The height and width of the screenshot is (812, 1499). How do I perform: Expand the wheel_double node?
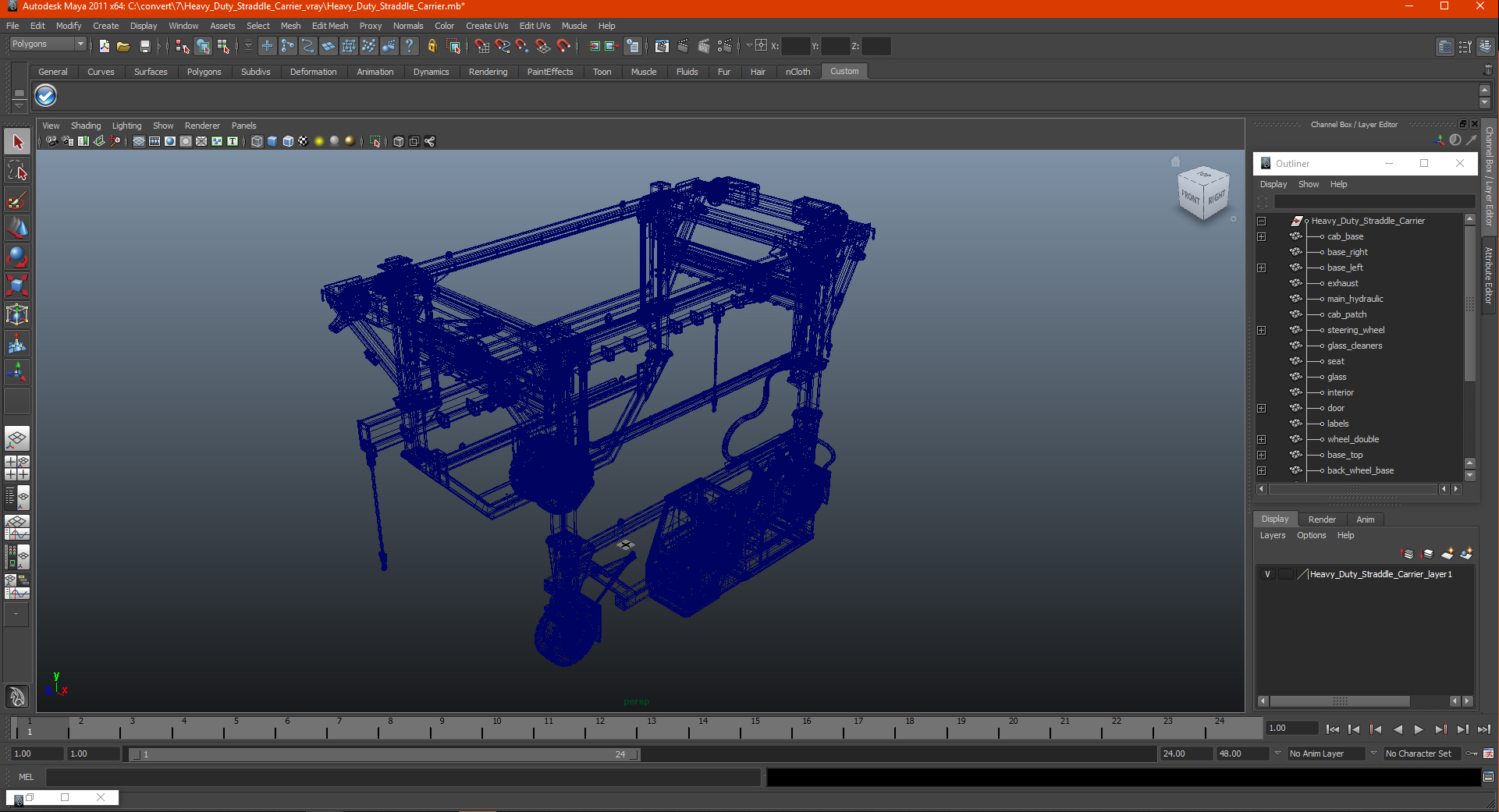(x=1261, y=439)
